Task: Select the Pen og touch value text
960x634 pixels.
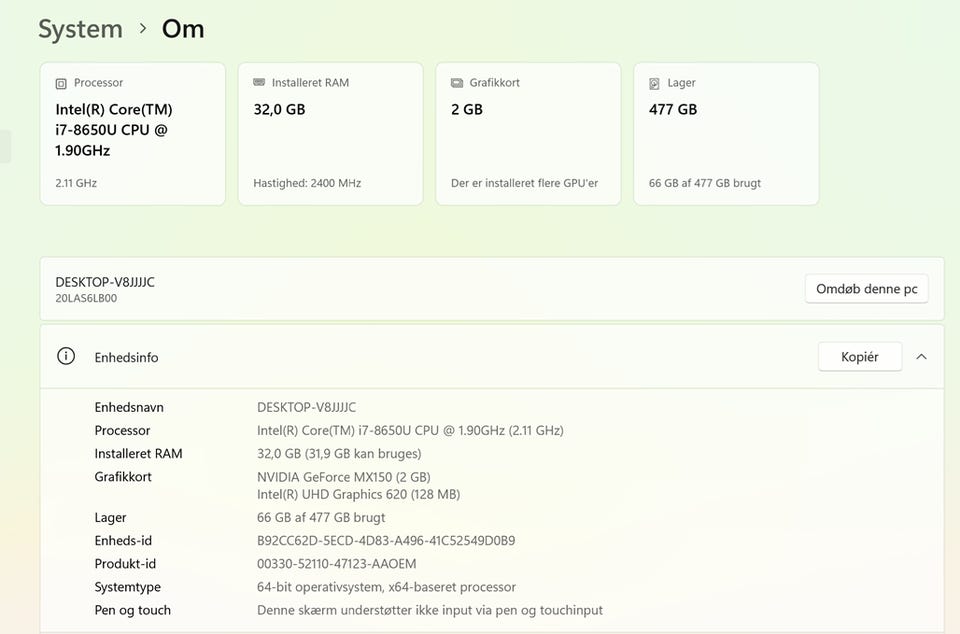Action: [430, 611]
